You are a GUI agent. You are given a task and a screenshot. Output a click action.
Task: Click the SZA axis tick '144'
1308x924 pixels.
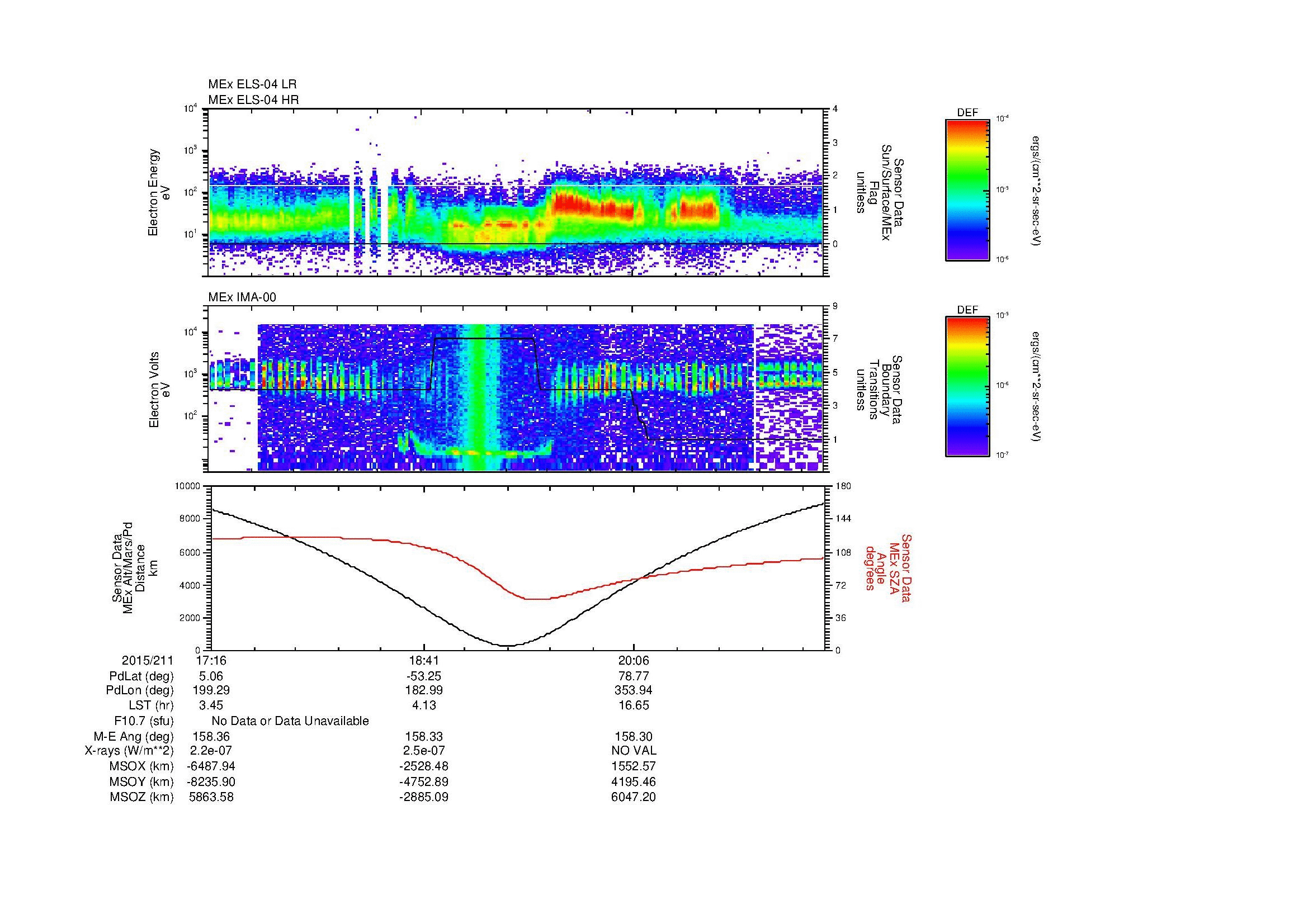click(843, 519)
